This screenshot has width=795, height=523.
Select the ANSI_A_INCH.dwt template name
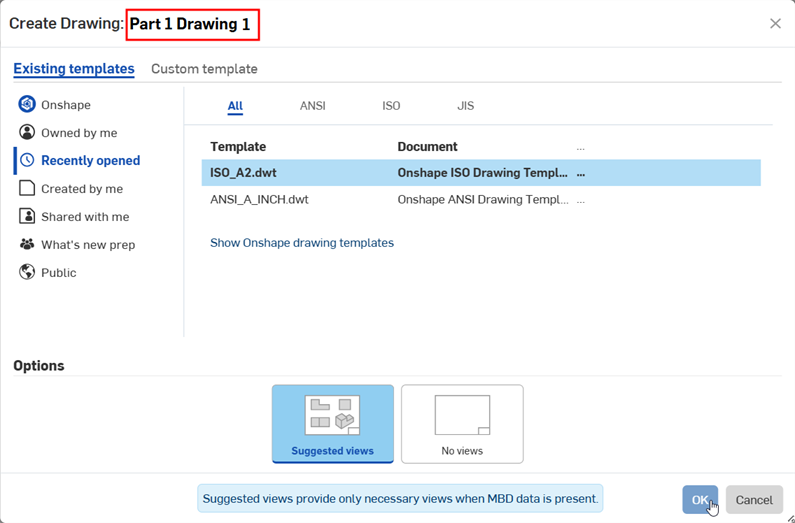click(x=259, y=200)
